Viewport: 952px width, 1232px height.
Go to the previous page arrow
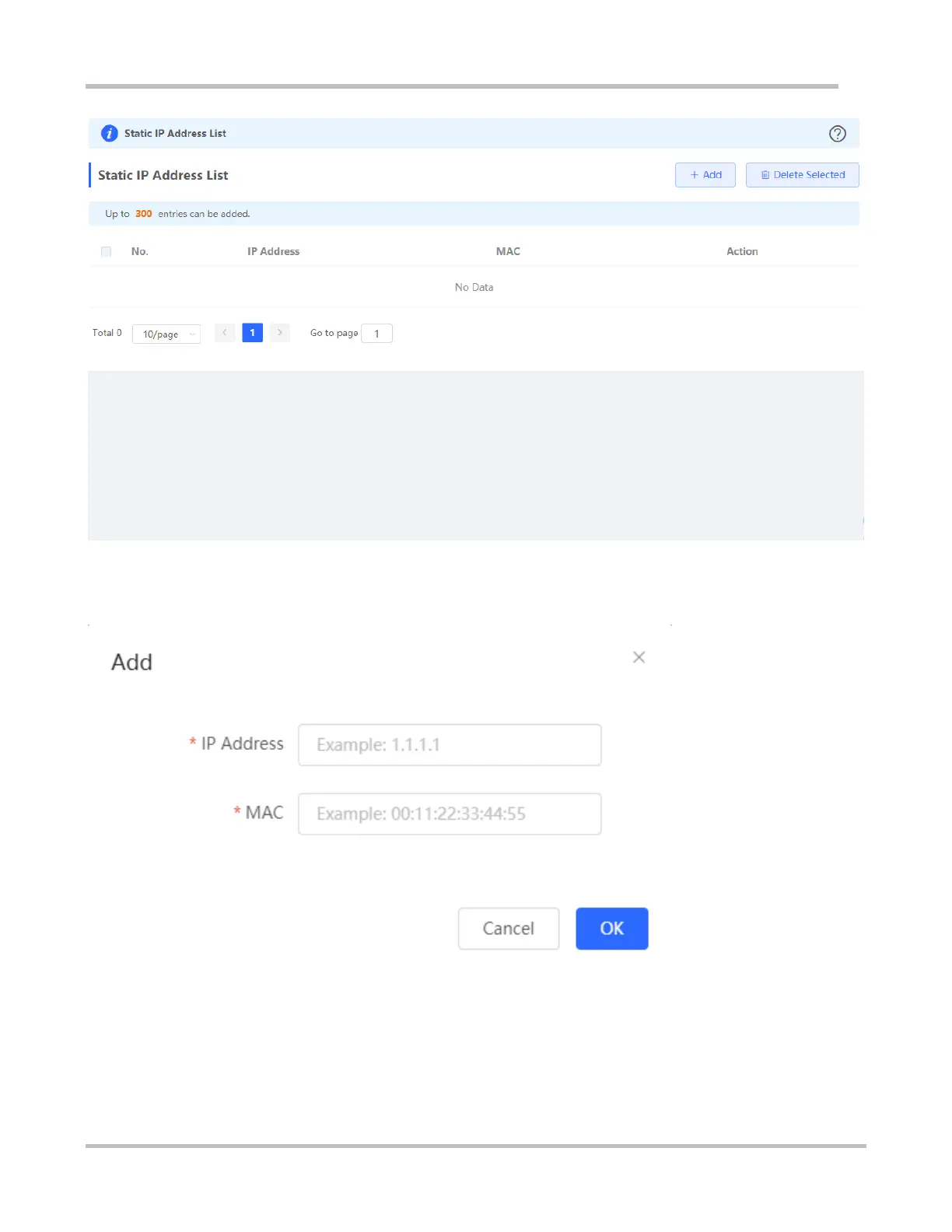225,333
